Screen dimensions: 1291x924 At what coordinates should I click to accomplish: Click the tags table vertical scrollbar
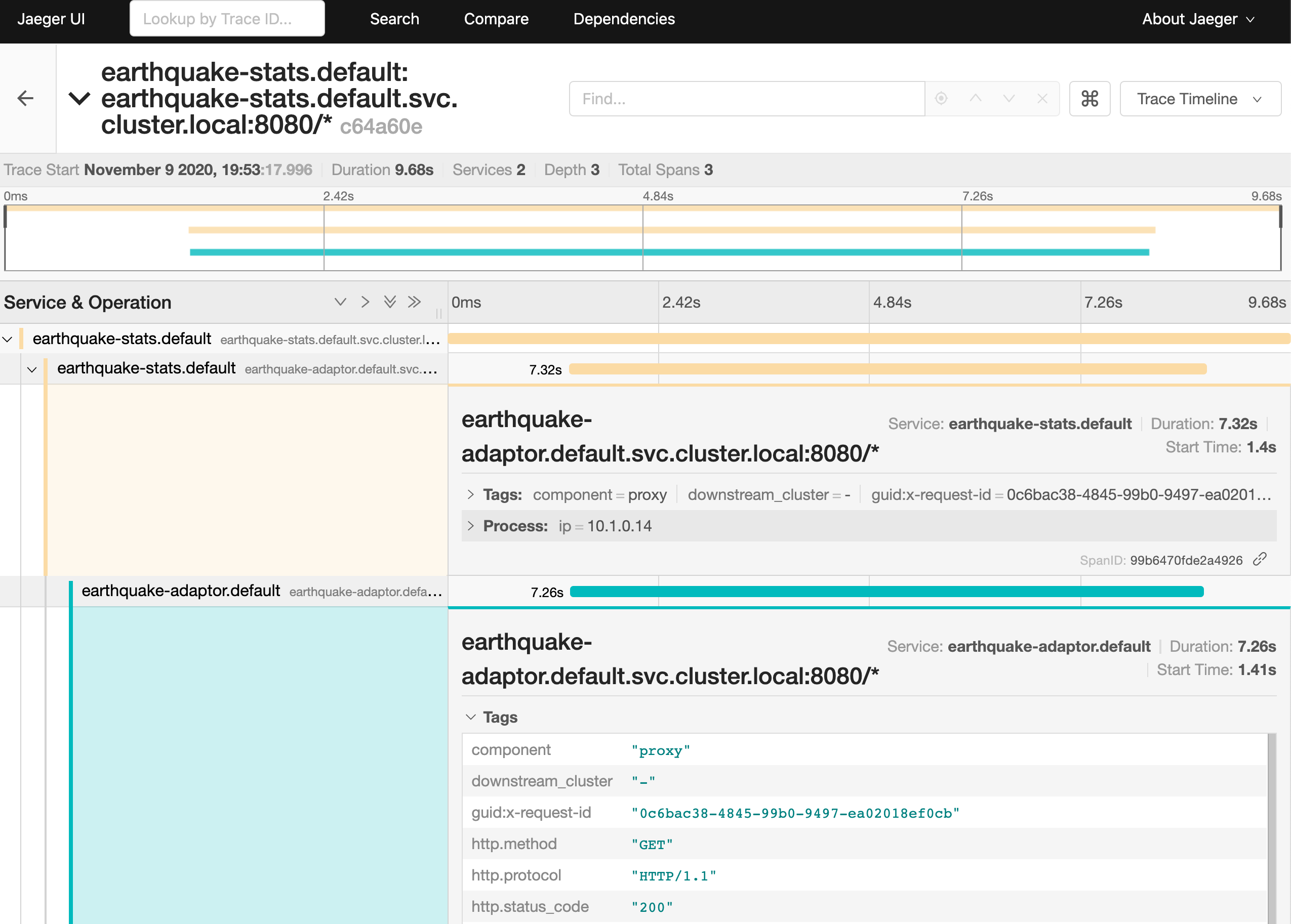point(1272,828)
